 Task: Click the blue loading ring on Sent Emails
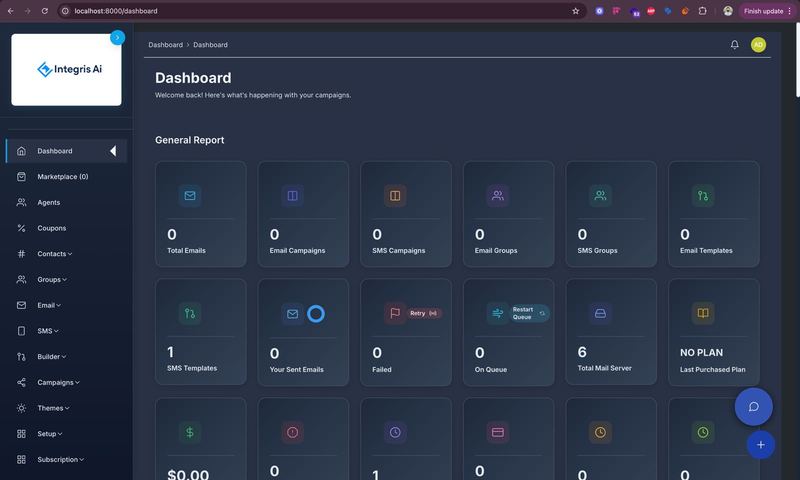[x=316, y=314]
